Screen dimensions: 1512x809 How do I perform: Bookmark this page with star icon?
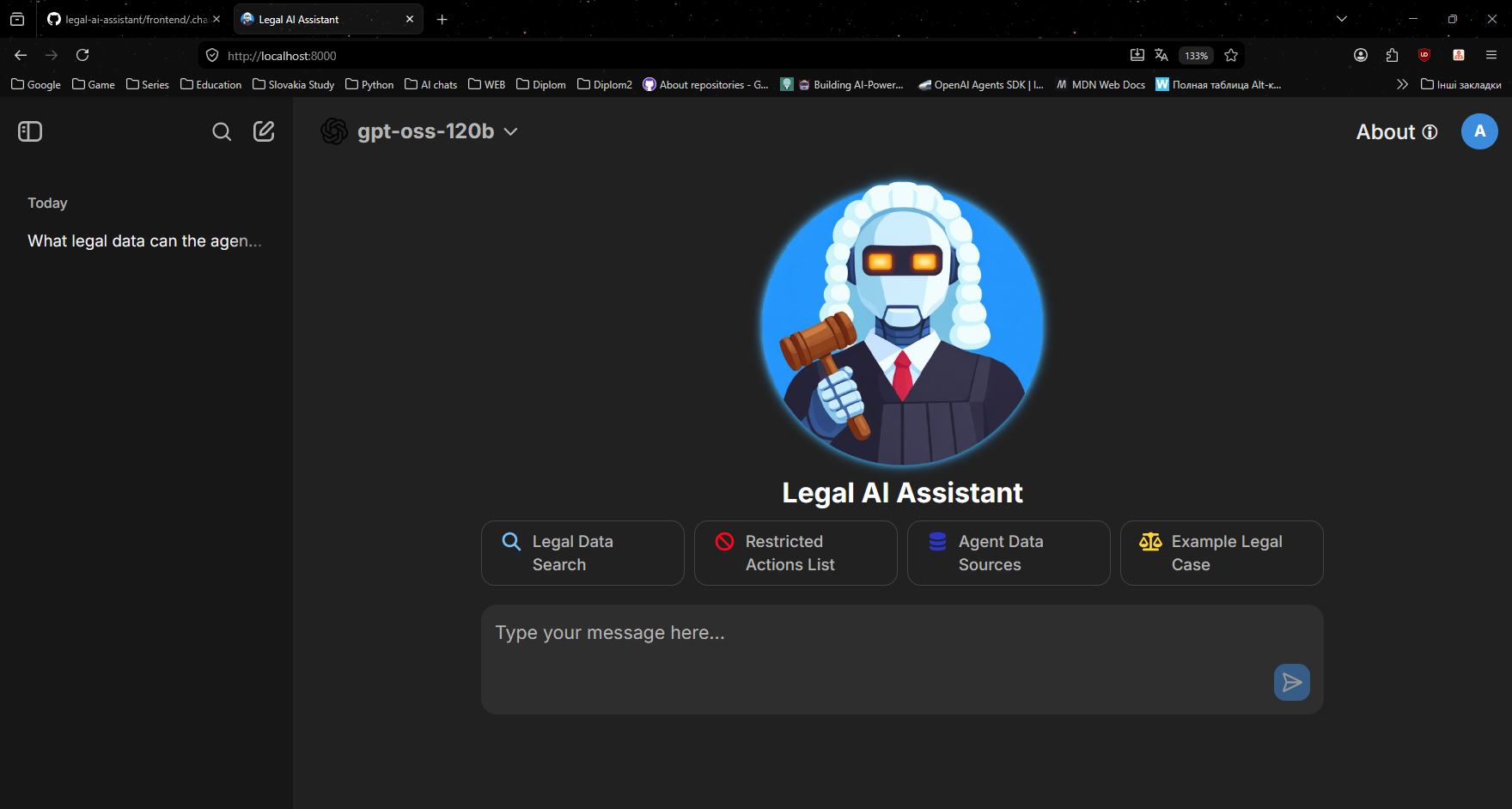1231,55
